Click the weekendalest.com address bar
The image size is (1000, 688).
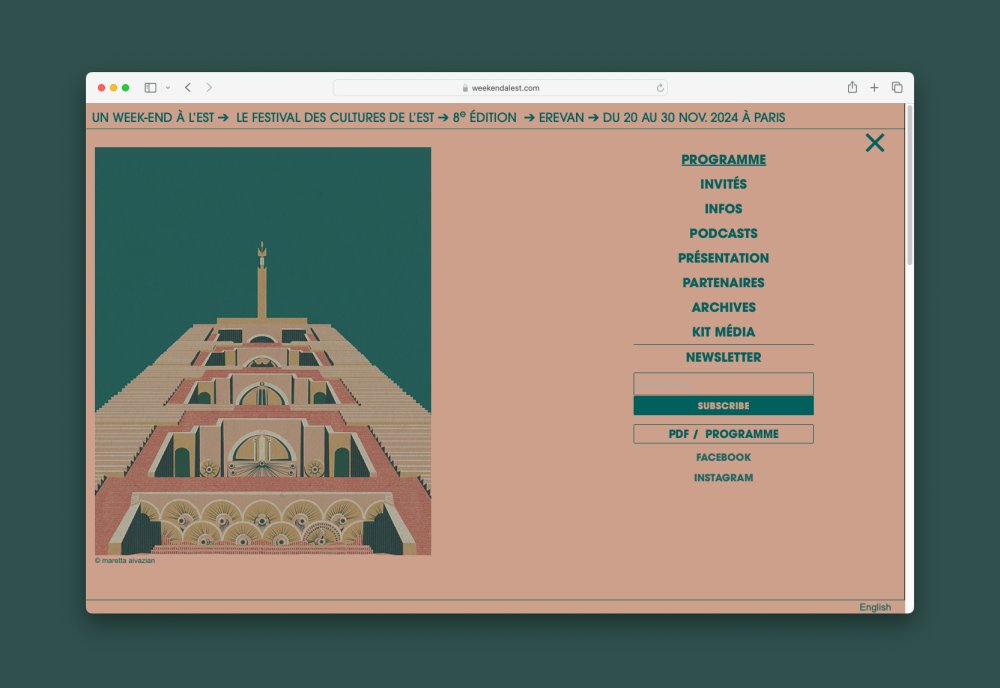[500, 88]
